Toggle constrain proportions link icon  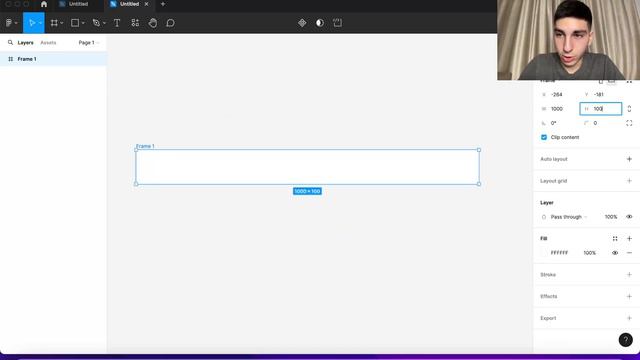click(629, 109)
